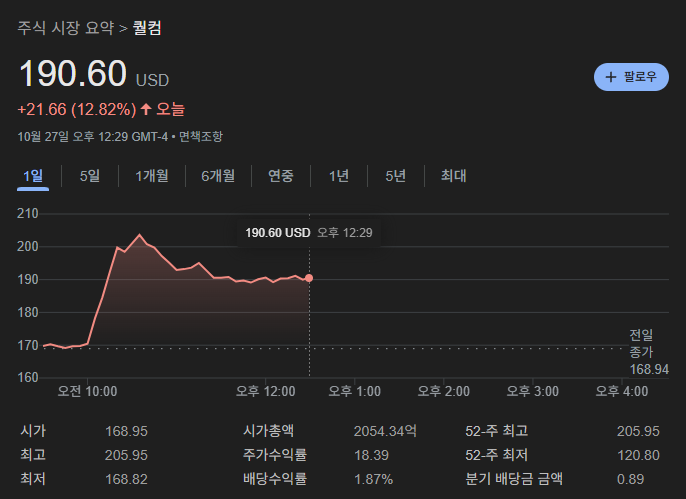Click the 160 y-axis label

(x=28, y=377)
